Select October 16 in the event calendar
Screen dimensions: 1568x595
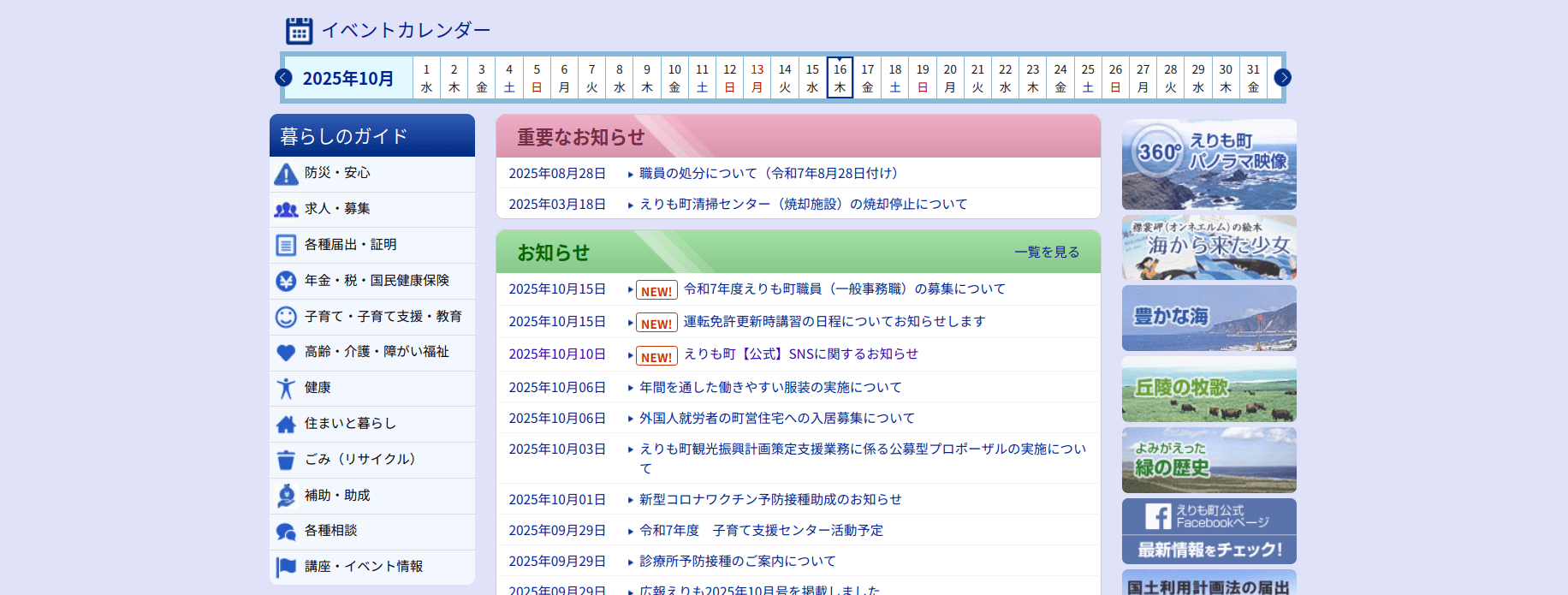(x=840, y=78)
